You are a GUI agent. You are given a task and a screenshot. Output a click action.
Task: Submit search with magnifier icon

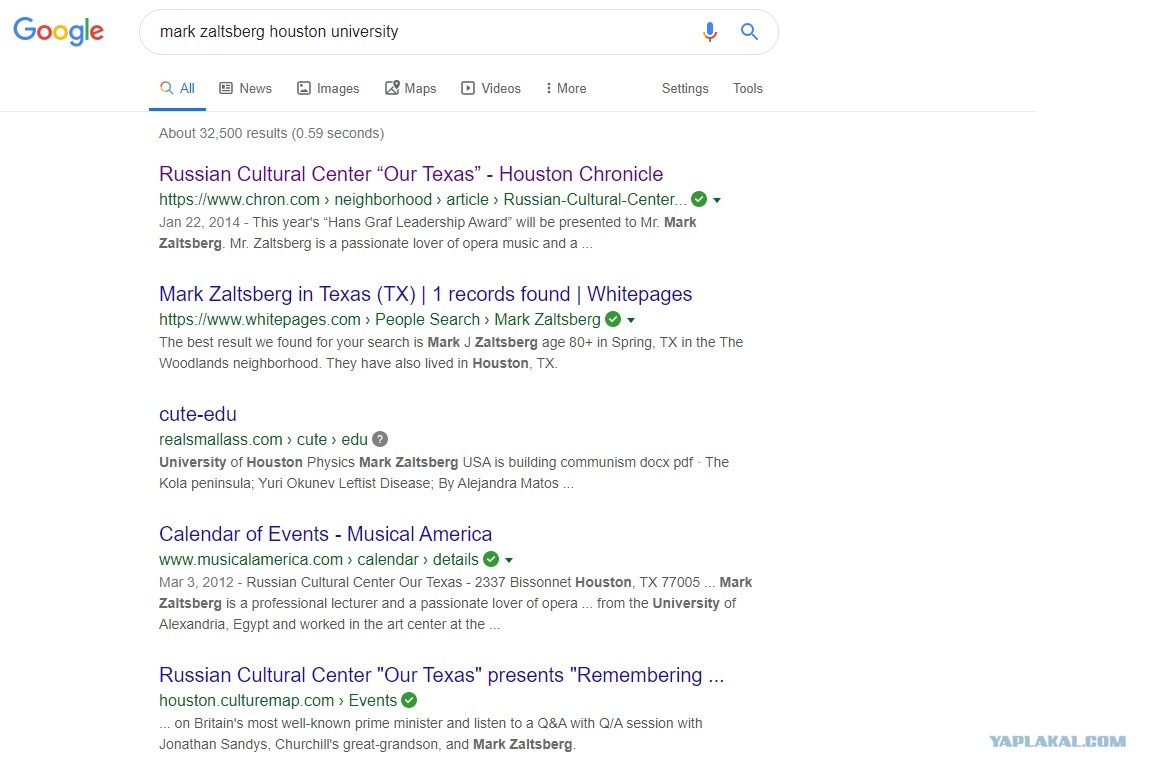[749, 32]
